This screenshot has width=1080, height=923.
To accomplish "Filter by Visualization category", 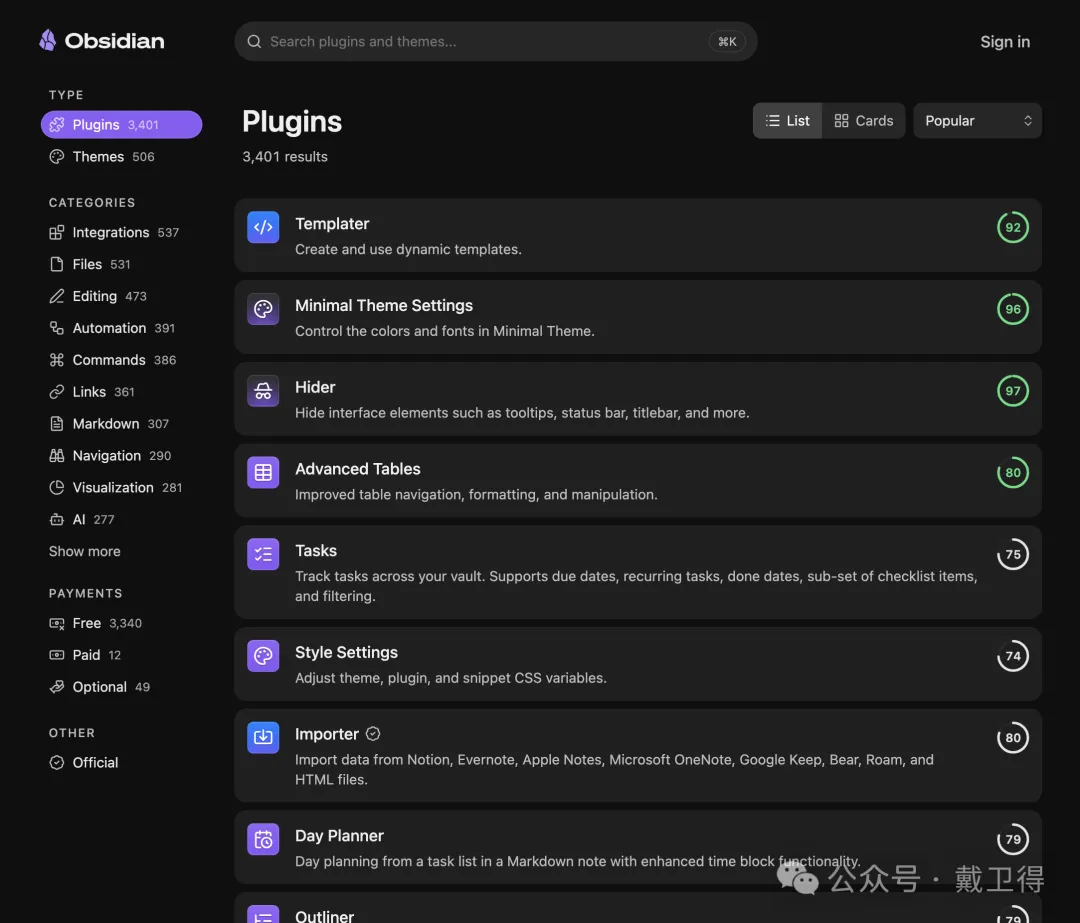I will pos(116,488).
